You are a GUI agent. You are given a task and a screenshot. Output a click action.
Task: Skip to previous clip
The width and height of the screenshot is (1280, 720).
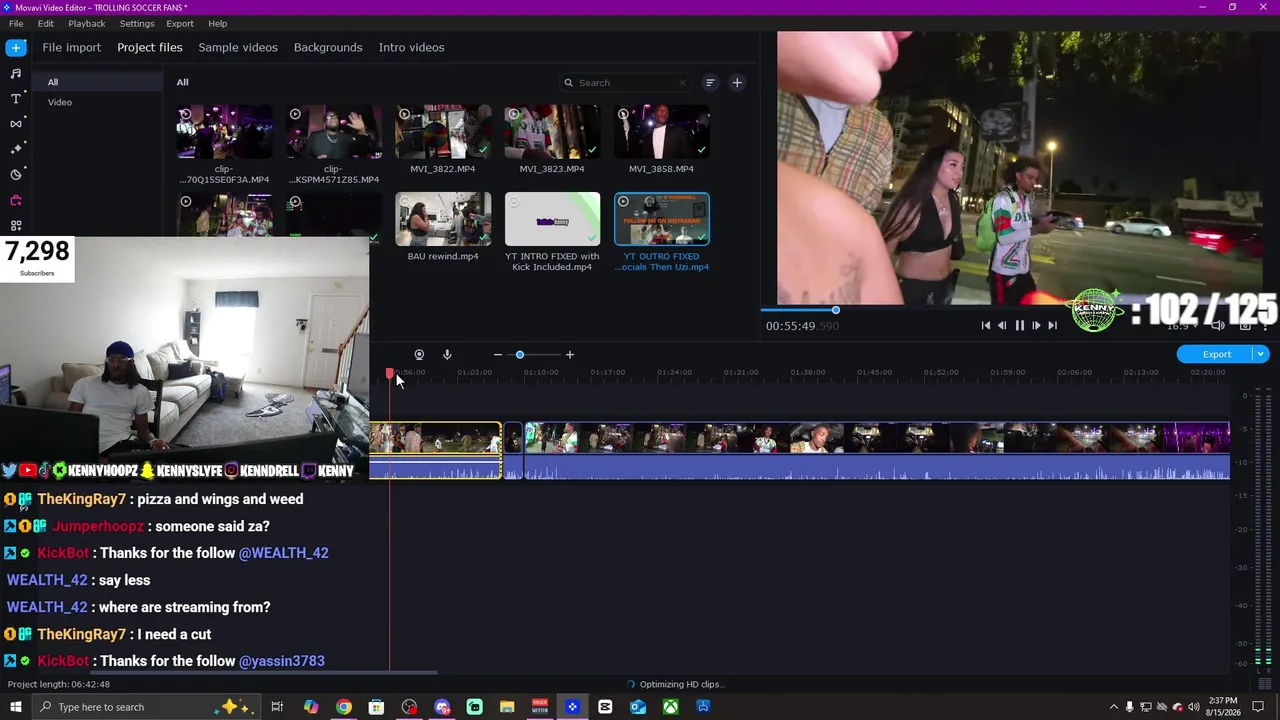coord(985,325)
